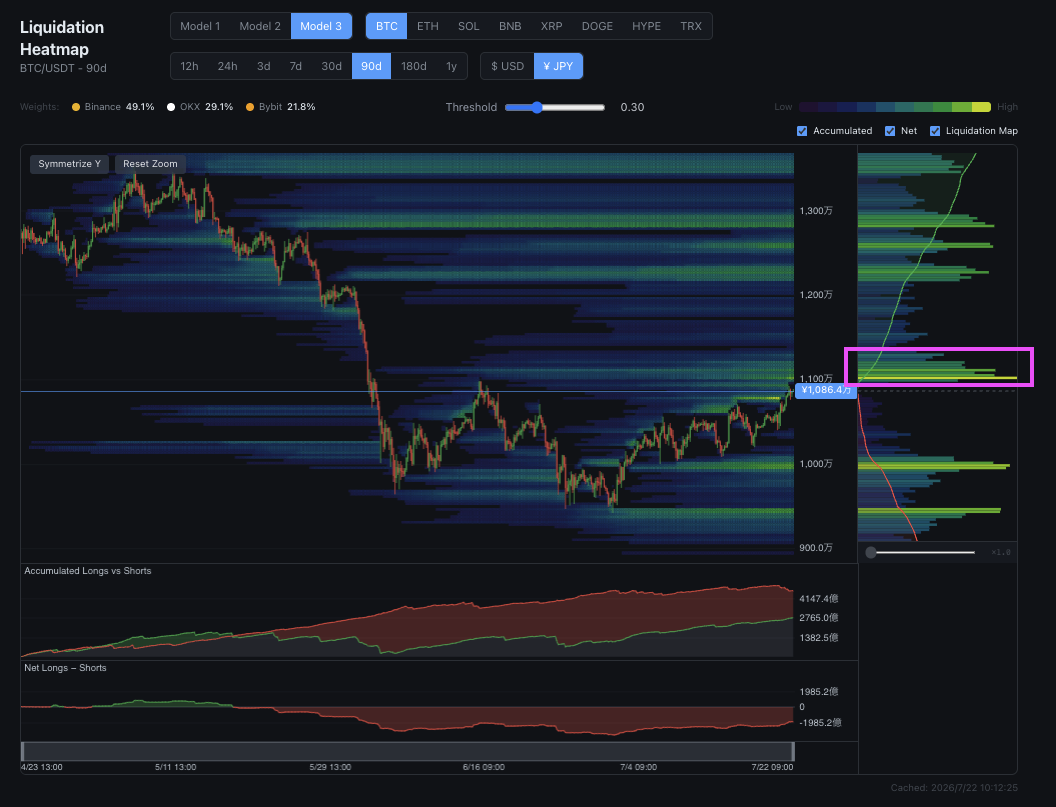Click the left handle of time range bar
The width and height of the screenshot is (1056, 807).
pyautogui.click(x=23, y=751)
